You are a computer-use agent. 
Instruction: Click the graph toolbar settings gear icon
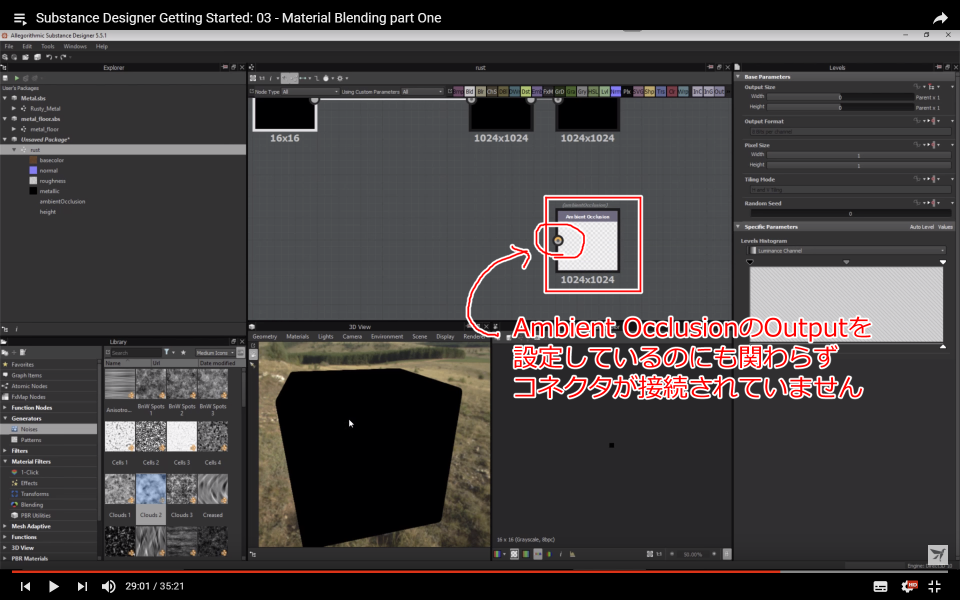(x=340, y=78)
